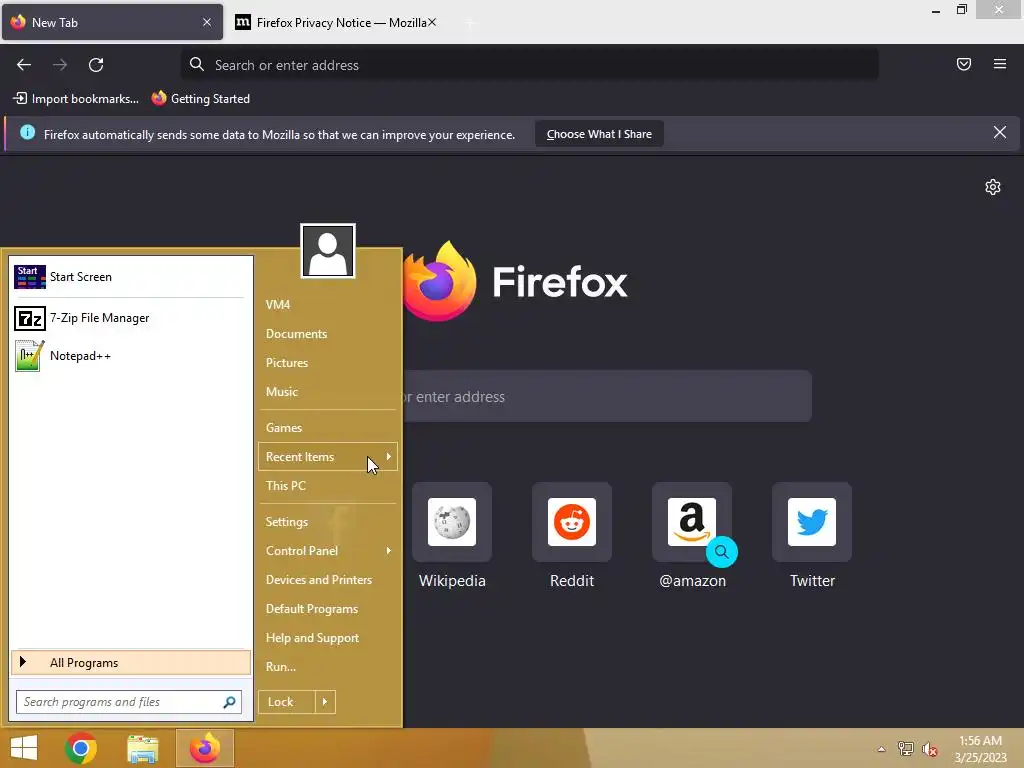Open Import bookmarks... toolbar item

76,99
